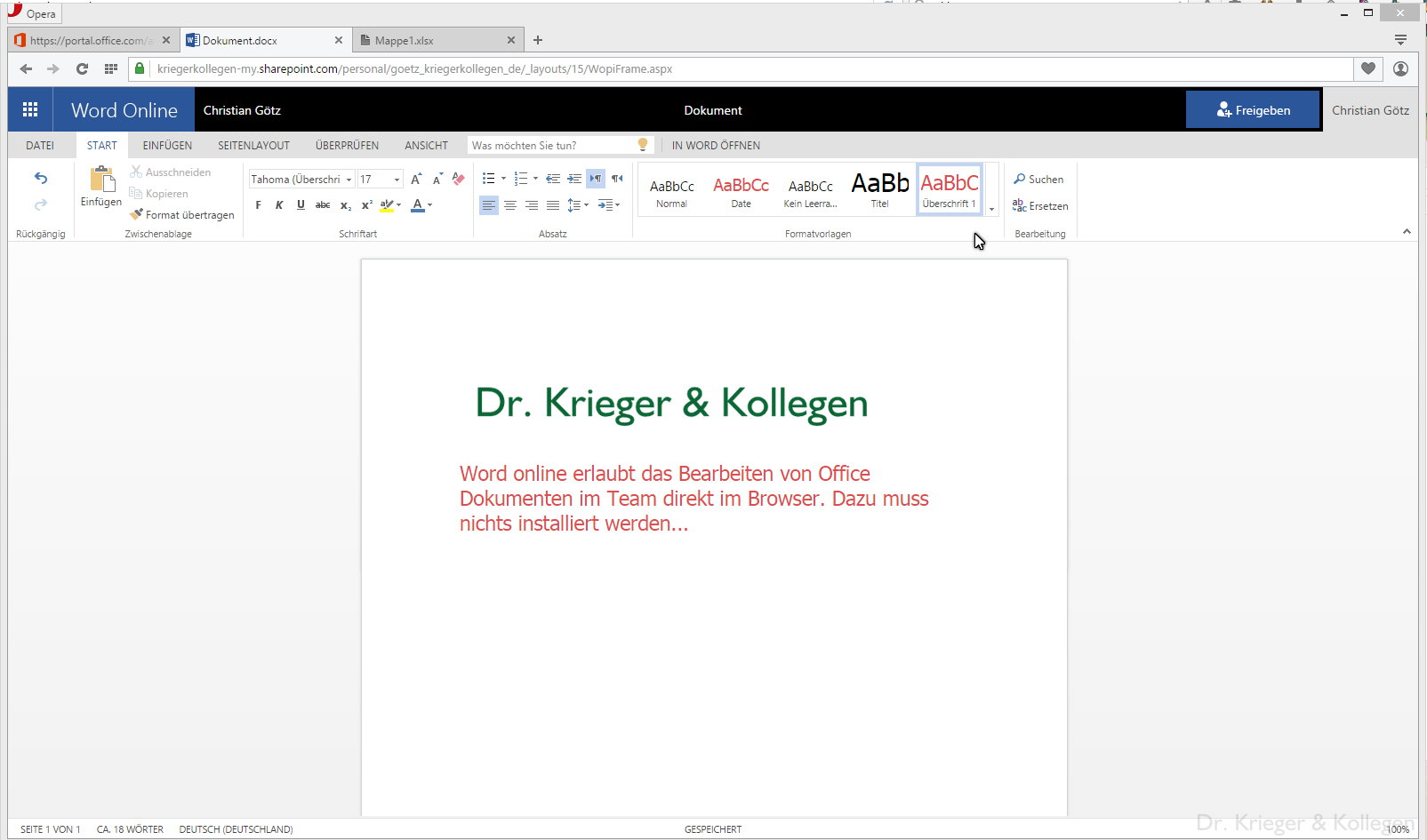Click IN WORD ÖFFNEN
The image size is (1427, 840).
tap(716, 145)
